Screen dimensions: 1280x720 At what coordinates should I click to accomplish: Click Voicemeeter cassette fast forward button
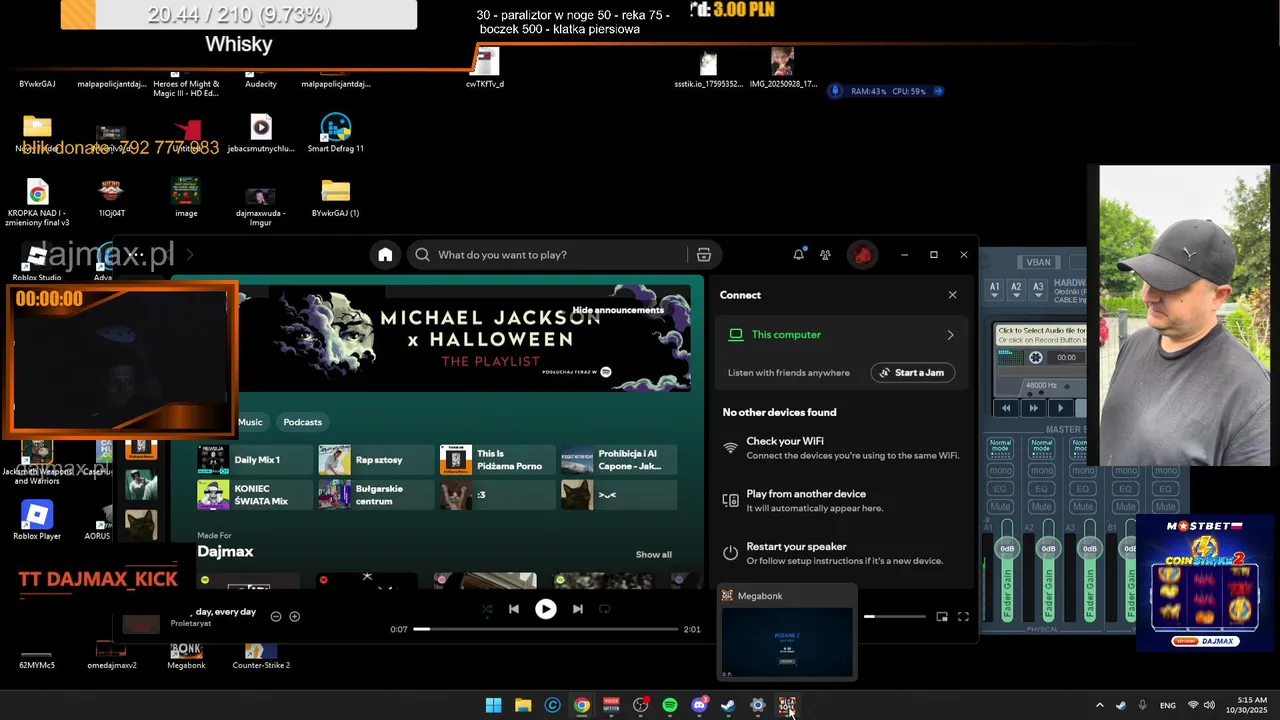click(x=1033, y=408)
